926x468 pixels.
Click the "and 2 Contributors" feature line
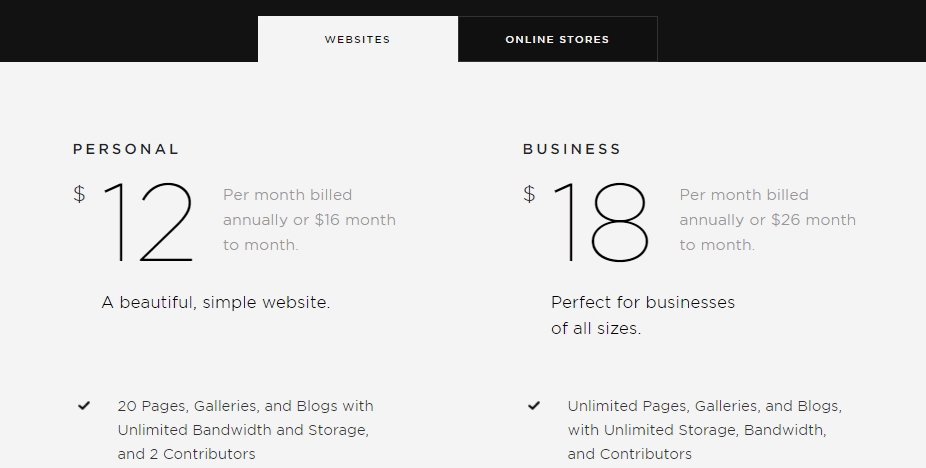coord(186,454)
